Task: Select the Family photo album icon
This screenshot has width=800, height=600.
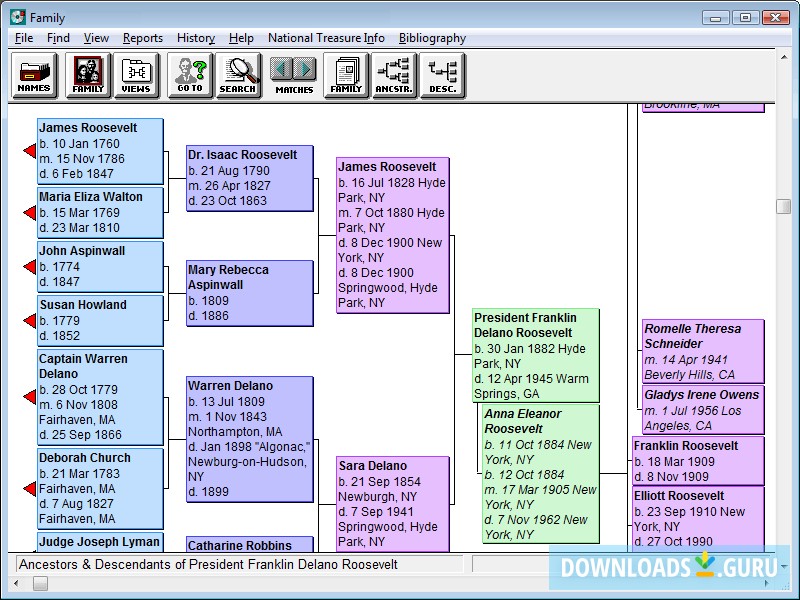Action: (87, 75)
